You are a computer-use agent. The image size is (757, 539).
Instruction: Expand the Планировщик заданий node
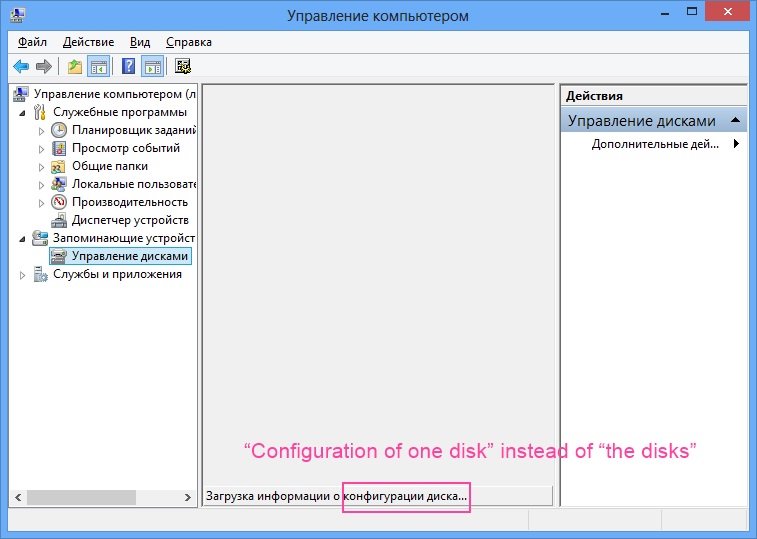[42, 131]
